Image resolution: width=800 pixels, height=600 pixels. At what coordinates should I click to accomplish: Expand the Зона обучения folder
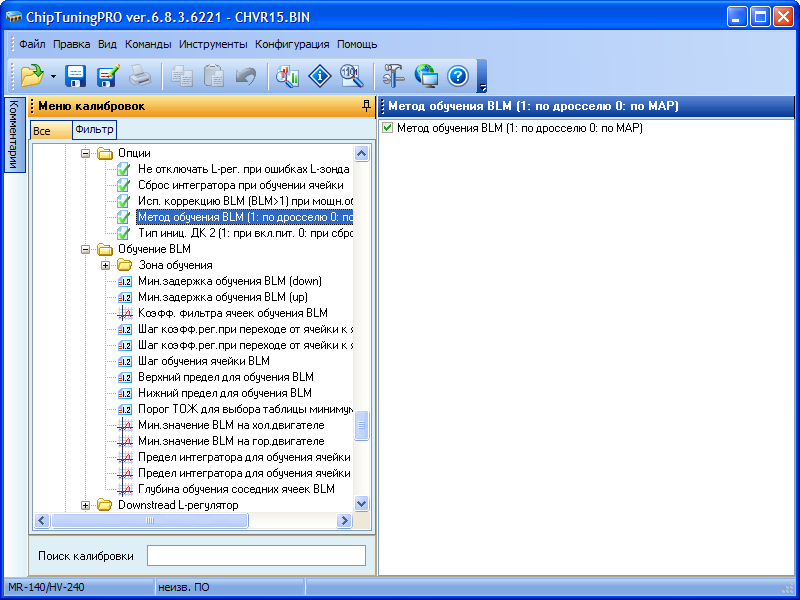pos(106,265)
